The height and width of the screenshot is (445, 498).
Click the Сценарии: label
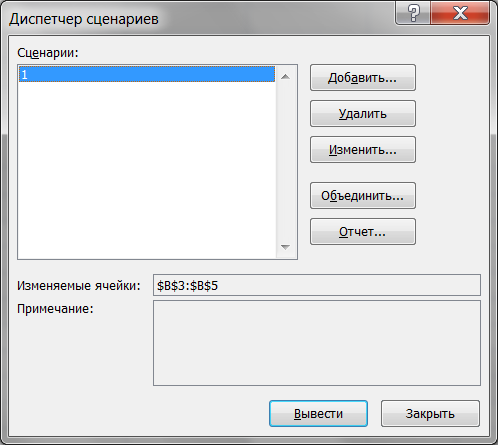(x=48, y=53)
